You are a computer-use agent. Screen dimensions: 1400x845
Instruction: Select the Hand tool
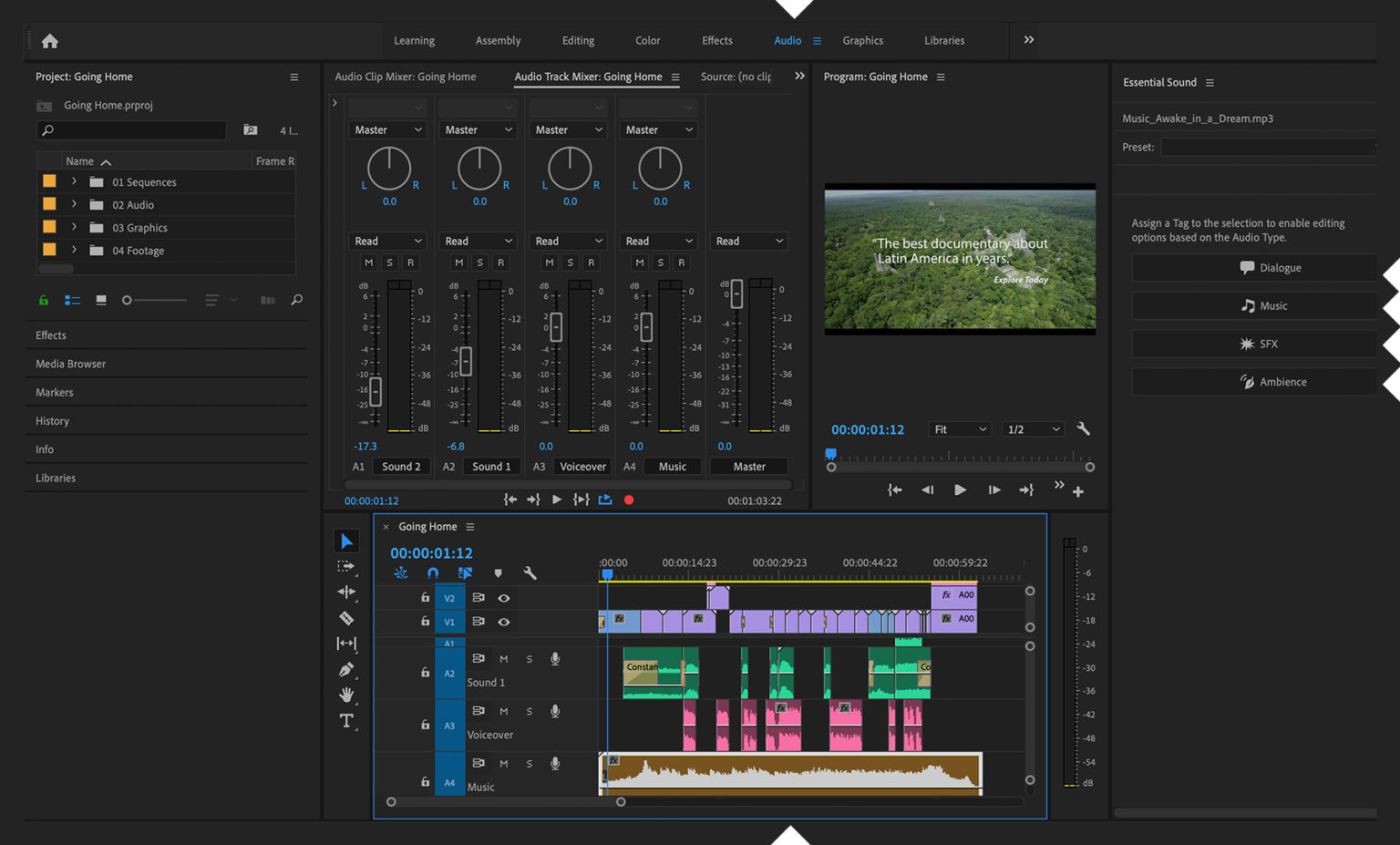click(x=346, y=696)
